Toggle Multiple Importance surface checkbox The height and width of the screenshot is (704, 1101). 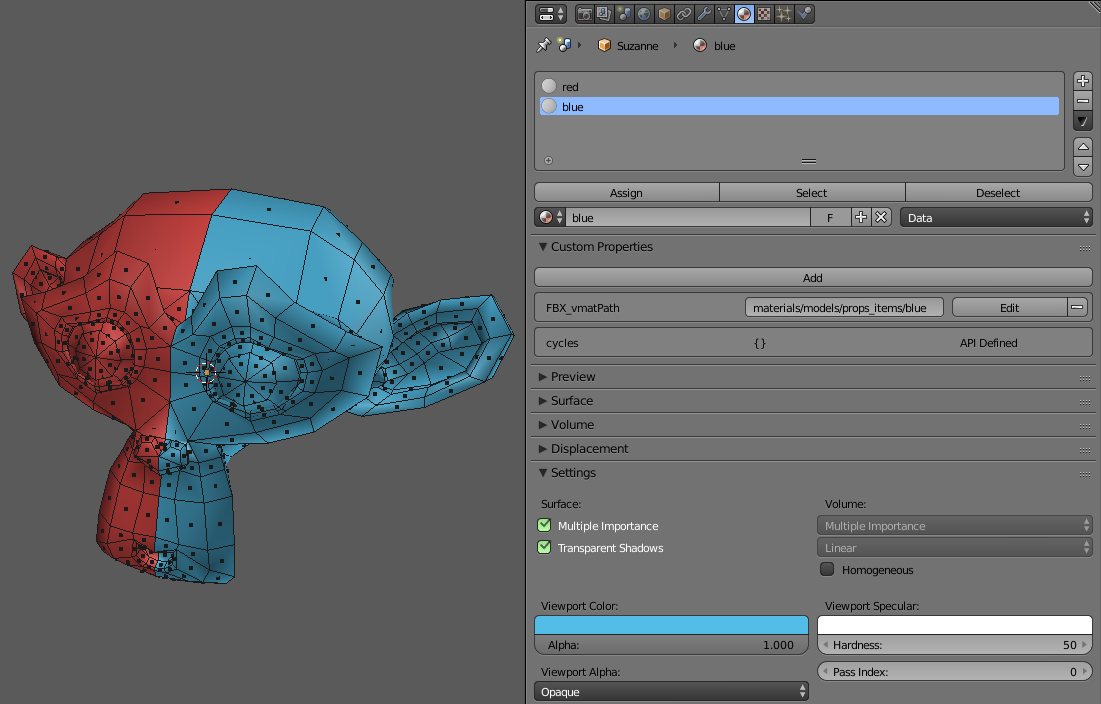(544, 525)
